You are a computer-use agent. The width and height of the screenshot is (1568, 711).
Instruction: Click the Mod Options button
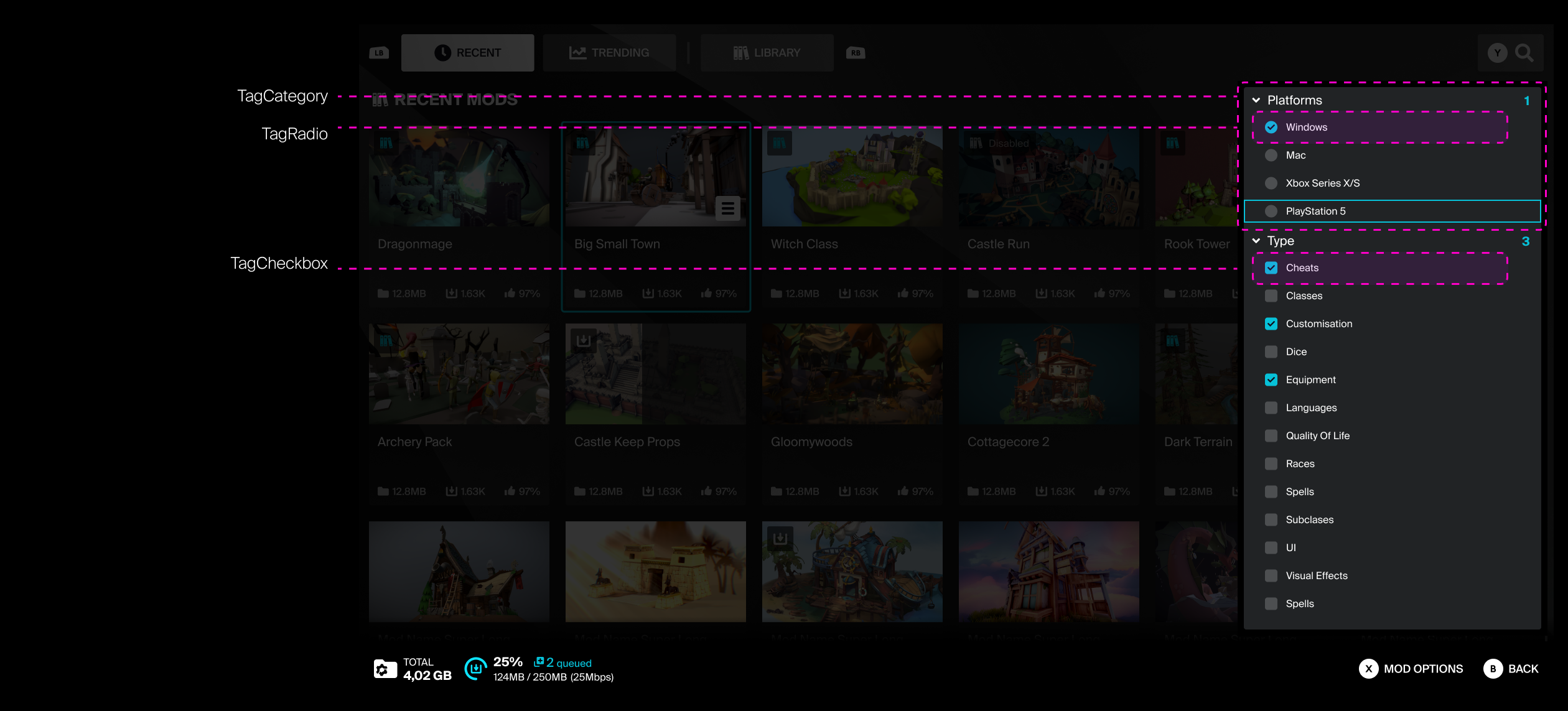pos(1411,669)
